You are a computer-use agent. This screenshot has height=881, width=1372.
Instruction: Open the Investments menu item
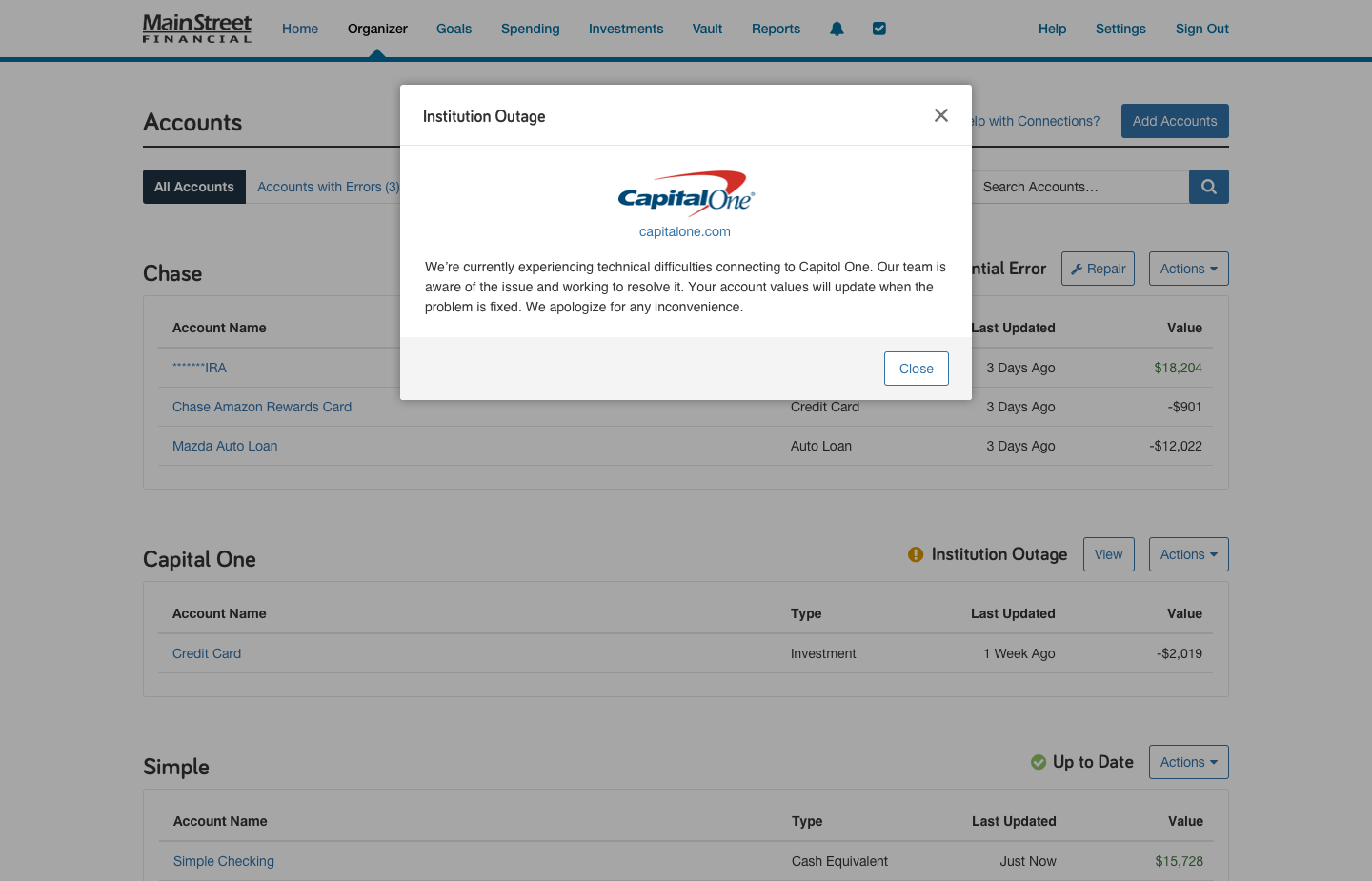coord(626,29)
